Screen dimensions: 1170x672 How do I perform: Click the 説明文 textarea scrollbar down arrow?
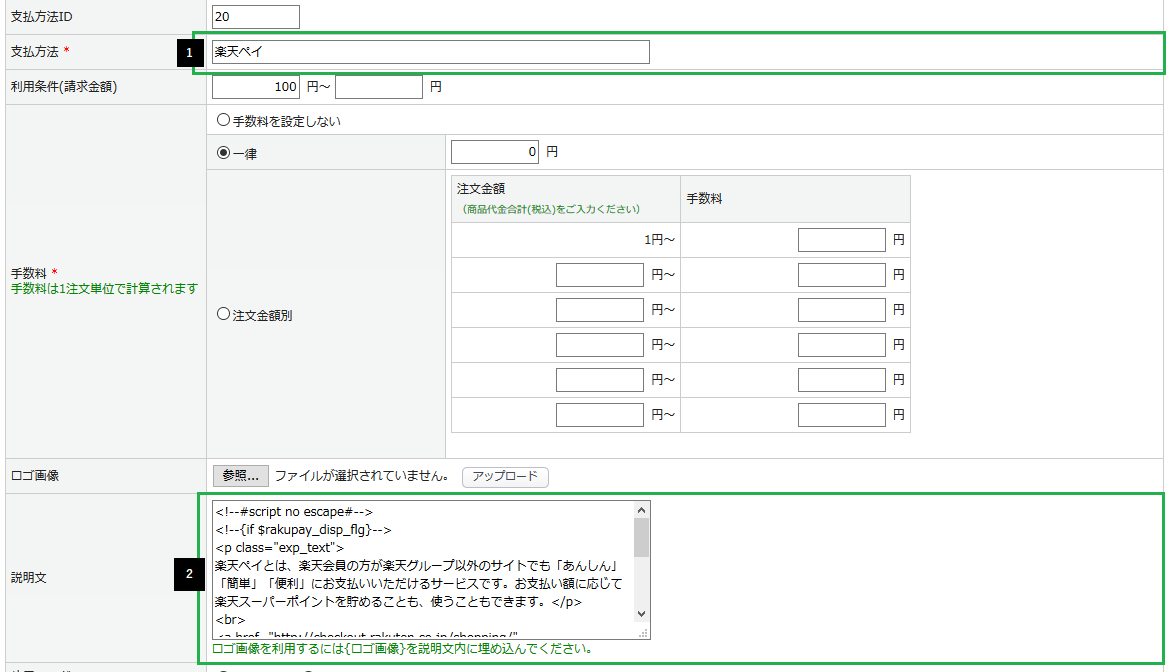click(x=642, y=614)
